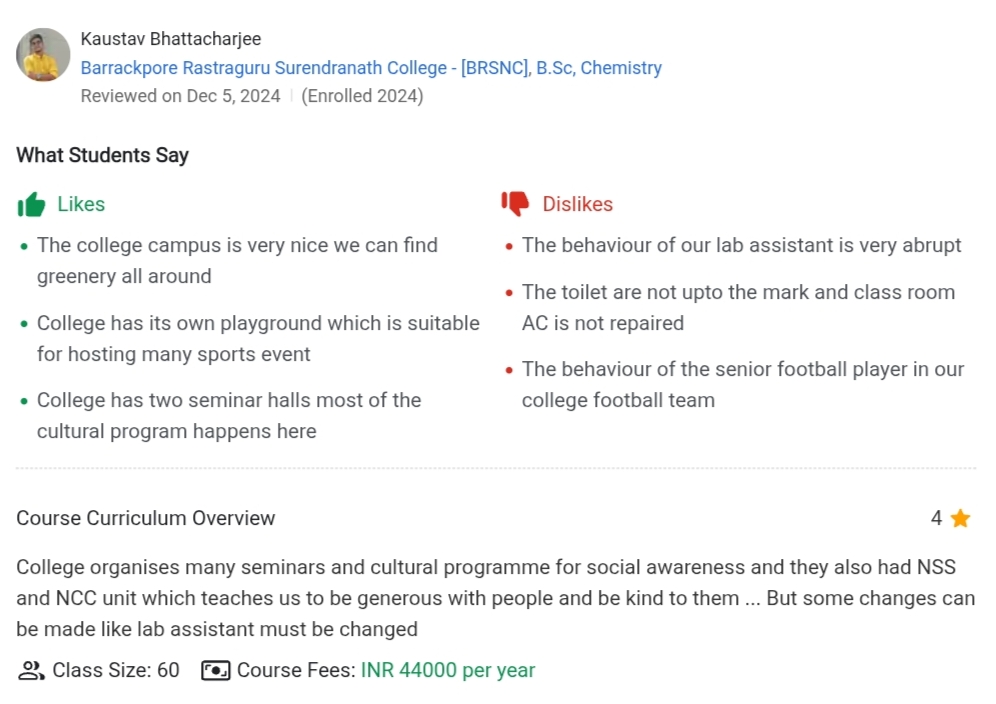Screen dimensions: 996x704
Task: Click the orange rating star icon
Action: 960,518
